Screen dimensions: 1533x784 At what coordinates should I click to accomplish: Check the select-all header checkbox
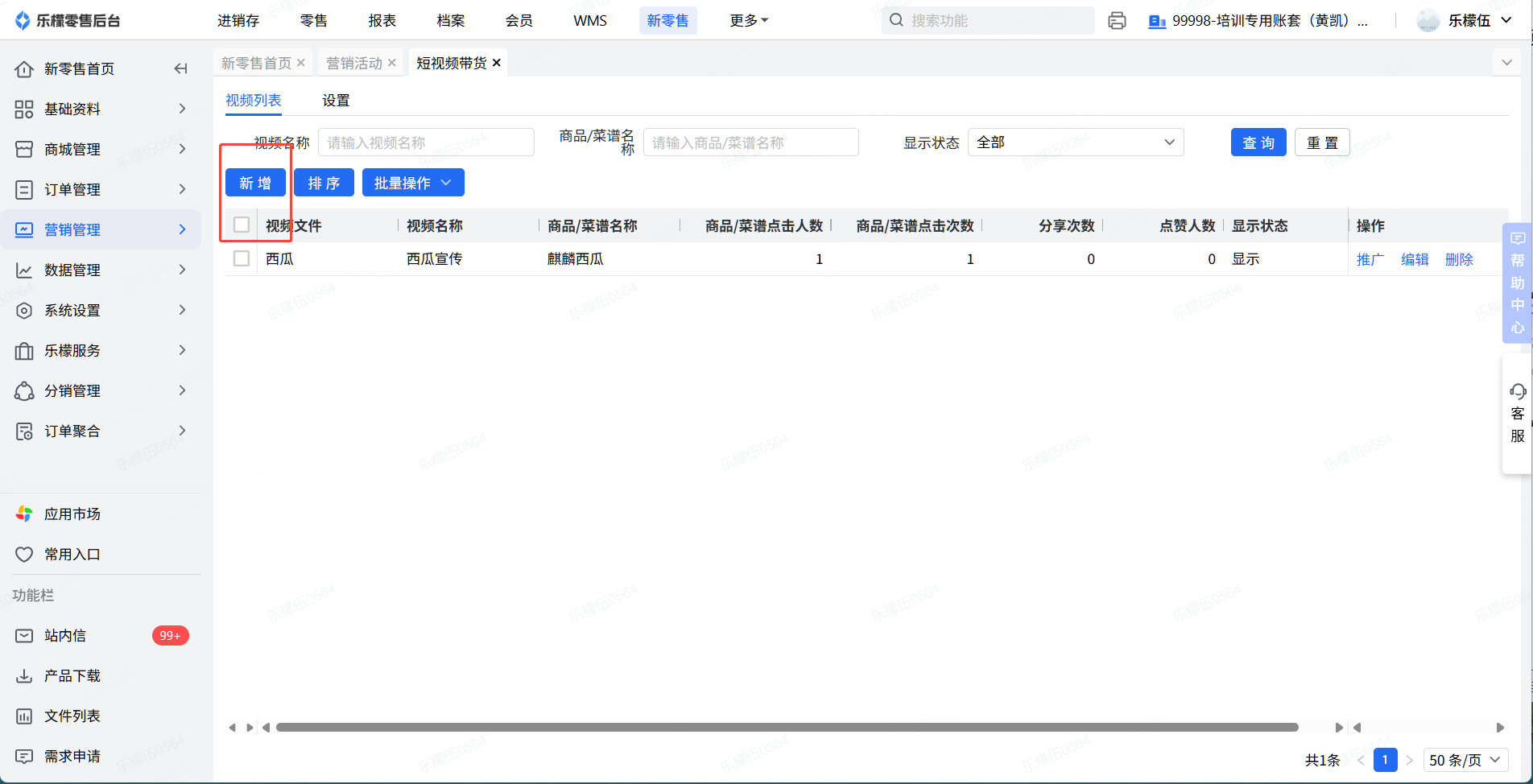tap(242, 225)
